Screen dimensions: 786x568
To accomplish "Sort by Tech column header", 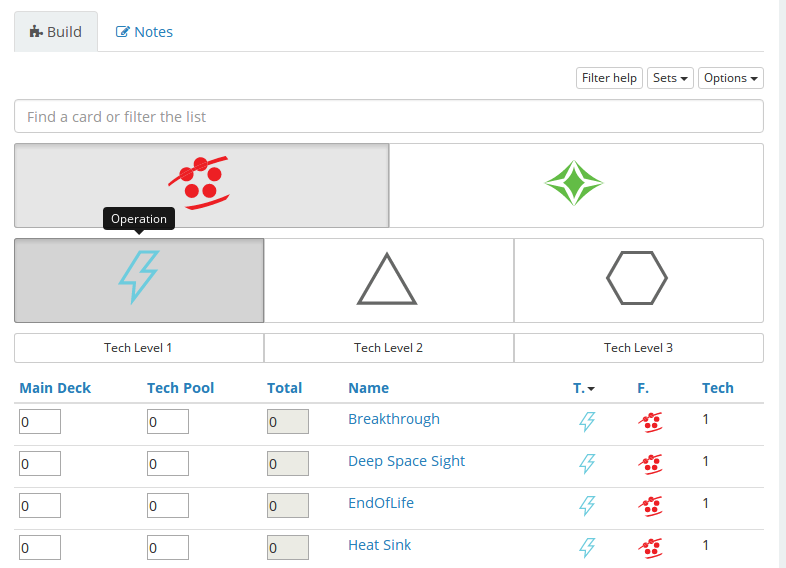I will point(717,388).
